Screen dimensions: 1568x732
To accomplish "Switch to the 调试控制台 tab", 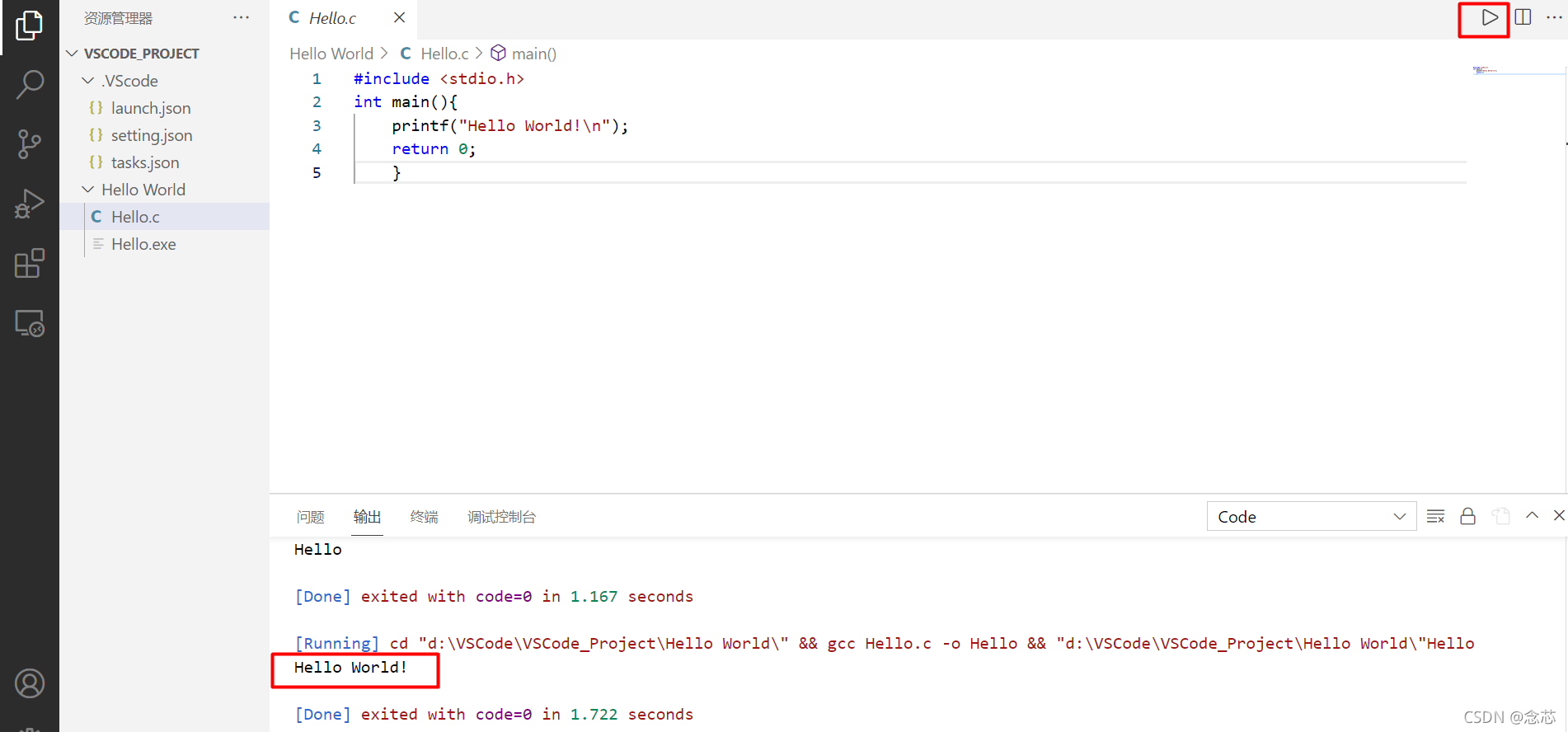I will [501, 517].
